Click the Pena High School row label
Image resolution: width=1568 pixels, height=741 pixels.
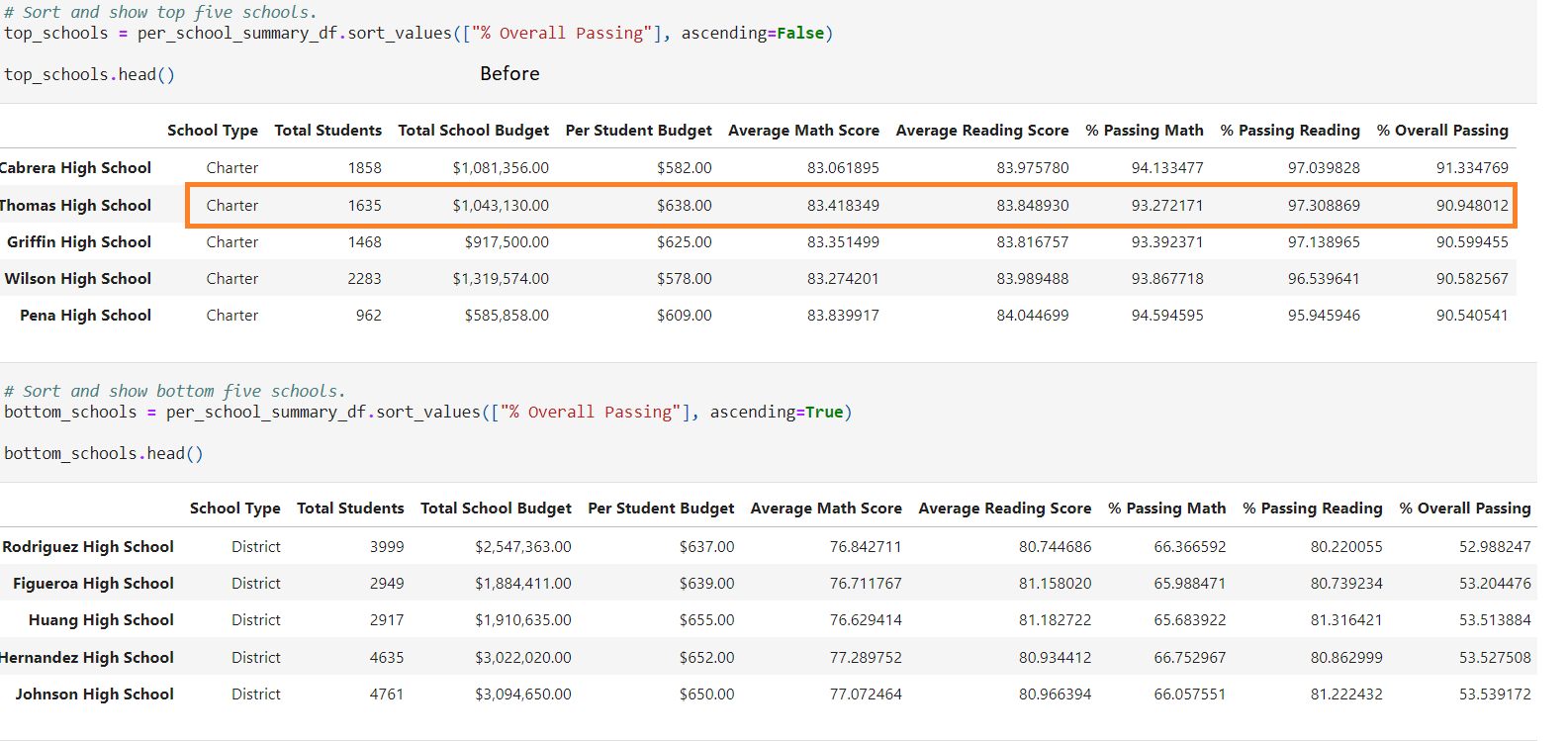(x=85, y=316)
